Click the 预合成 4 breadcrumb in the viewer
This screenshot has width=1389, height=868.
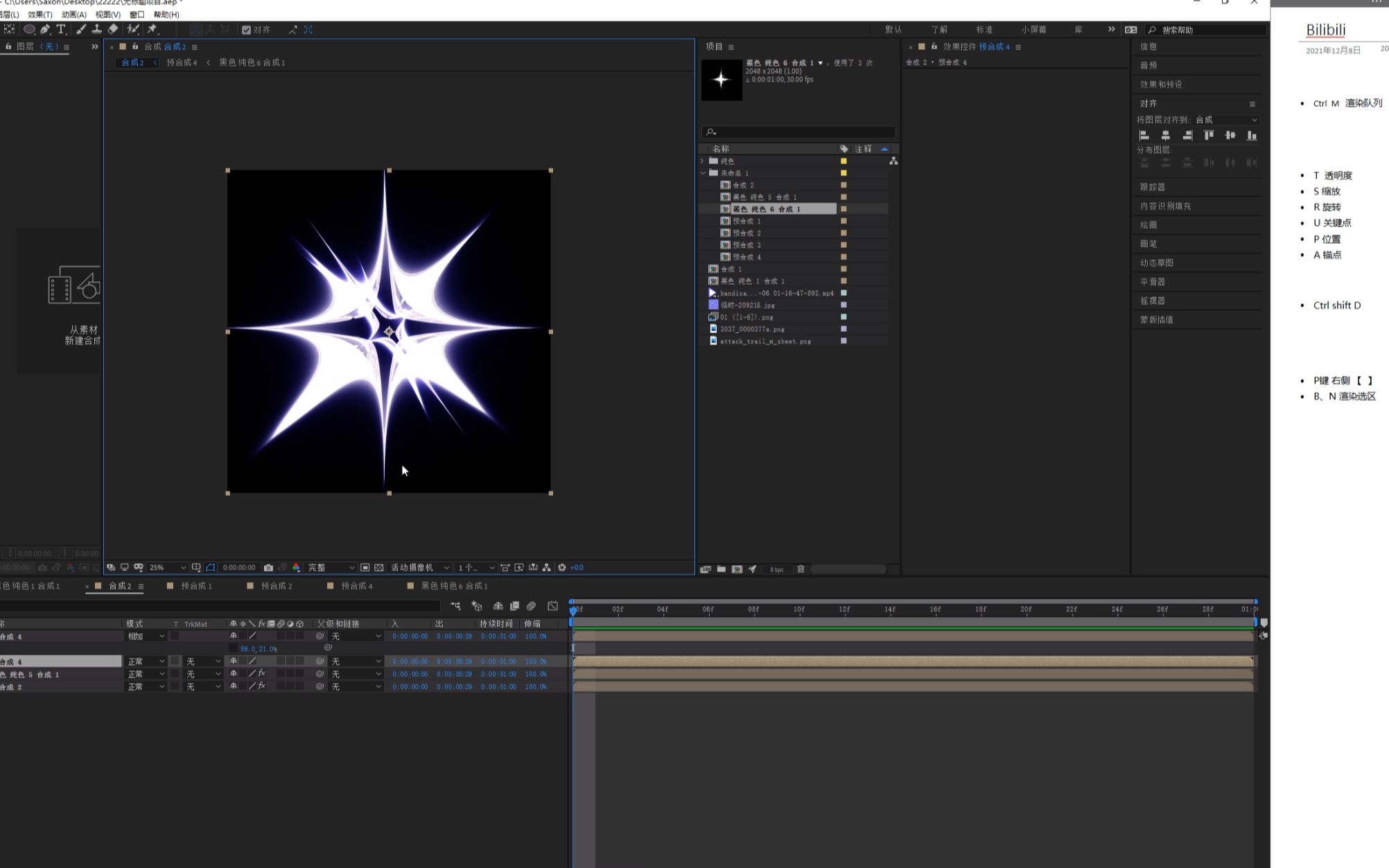click(x=182, y=62)
